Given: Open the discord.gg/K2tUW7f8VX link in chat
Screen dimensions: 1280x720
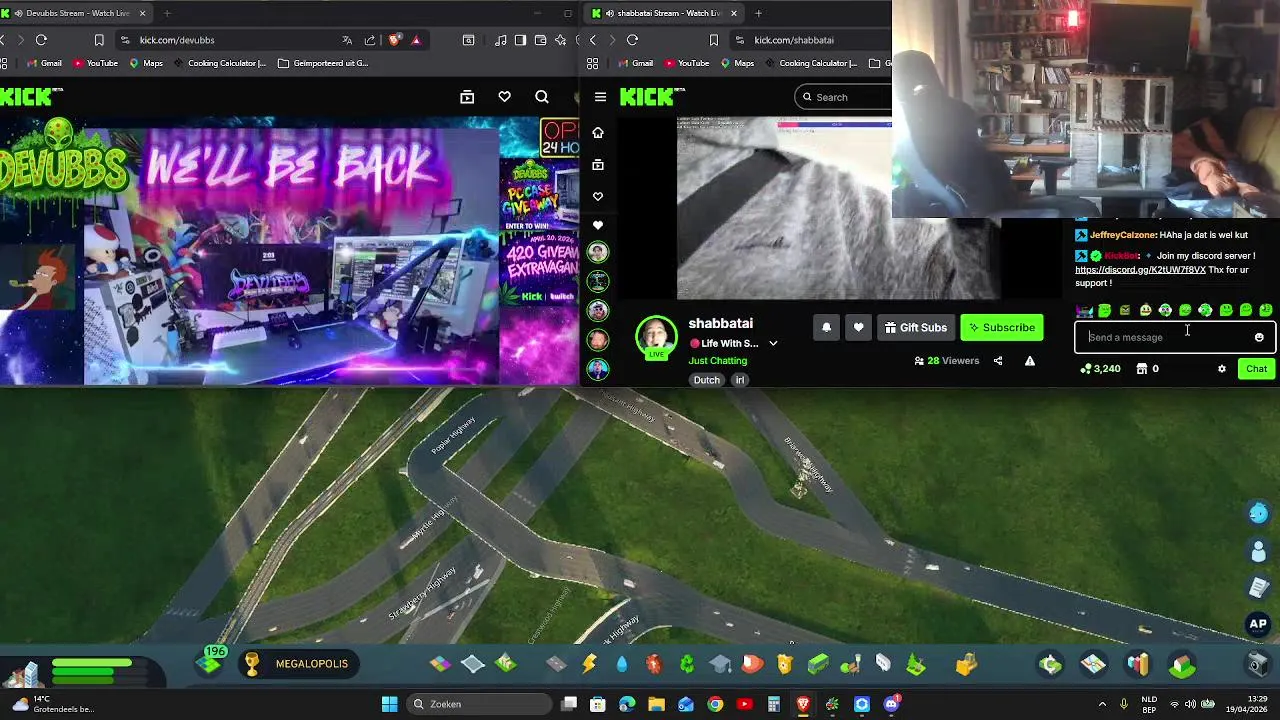Looking at the screenshot, I should (1140, 270).
